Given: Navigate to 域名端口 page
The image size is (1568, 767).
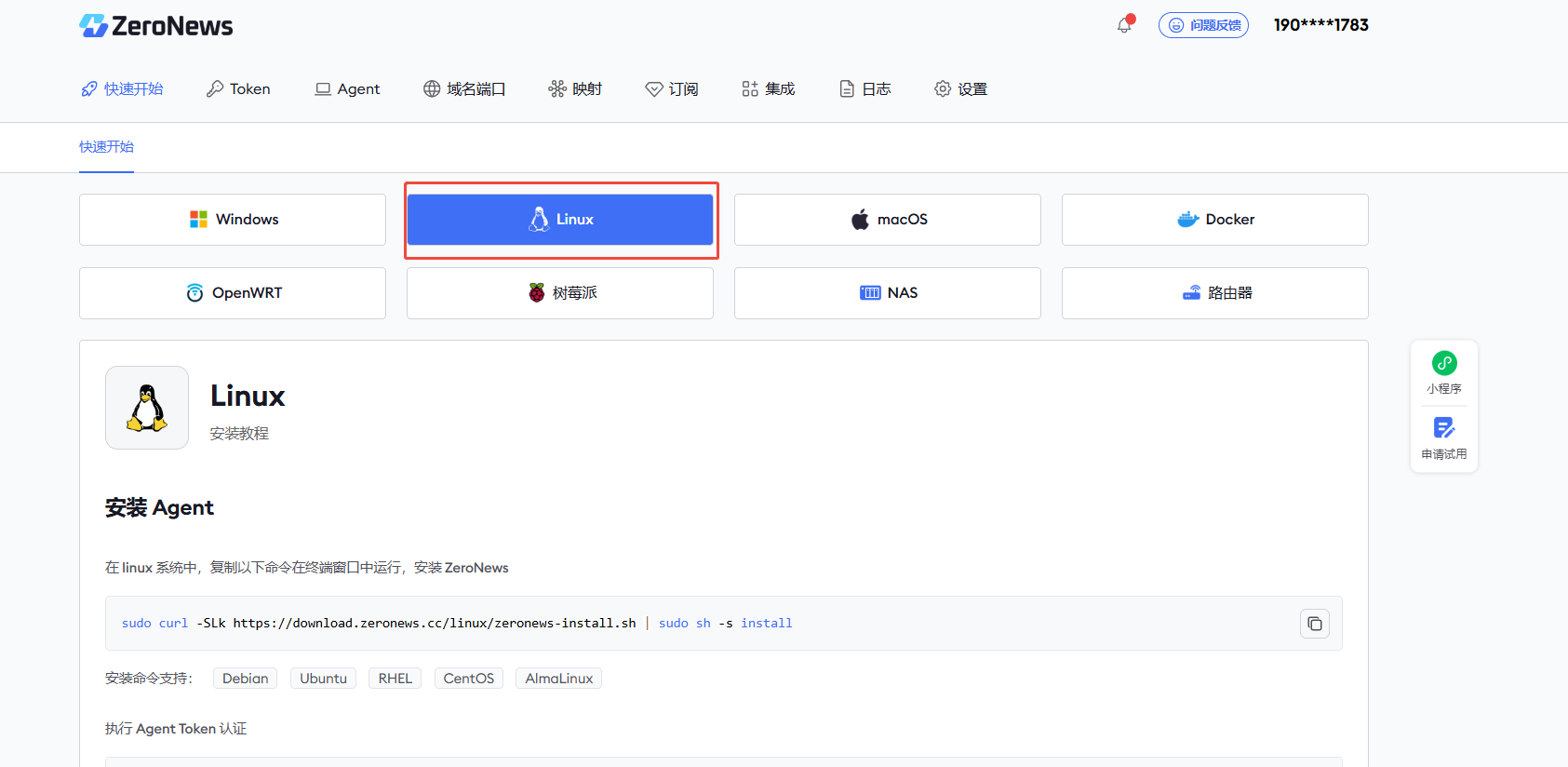Looking at the screenshot, I should (464, 89).
